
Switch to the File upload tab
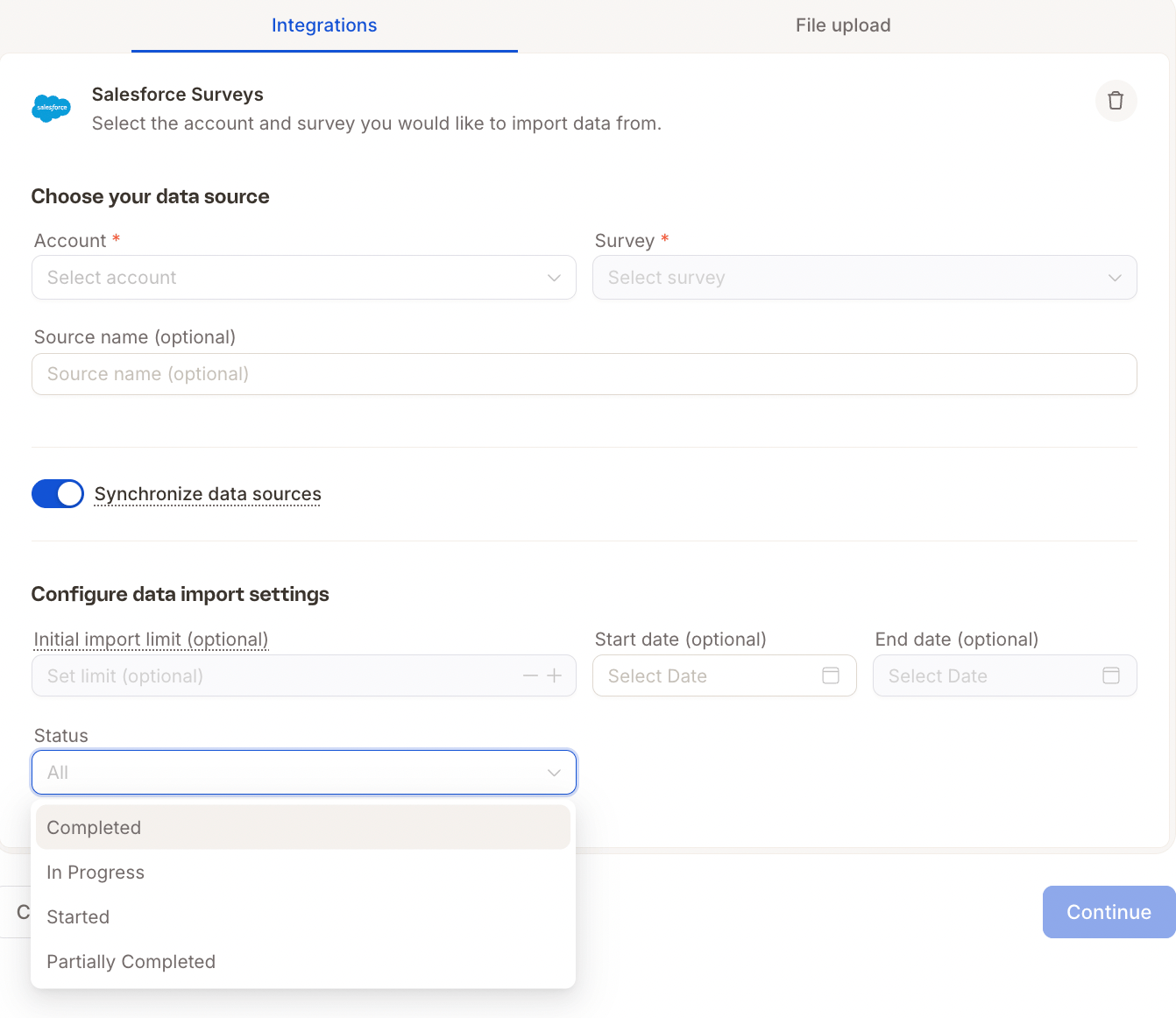(843, 25)
